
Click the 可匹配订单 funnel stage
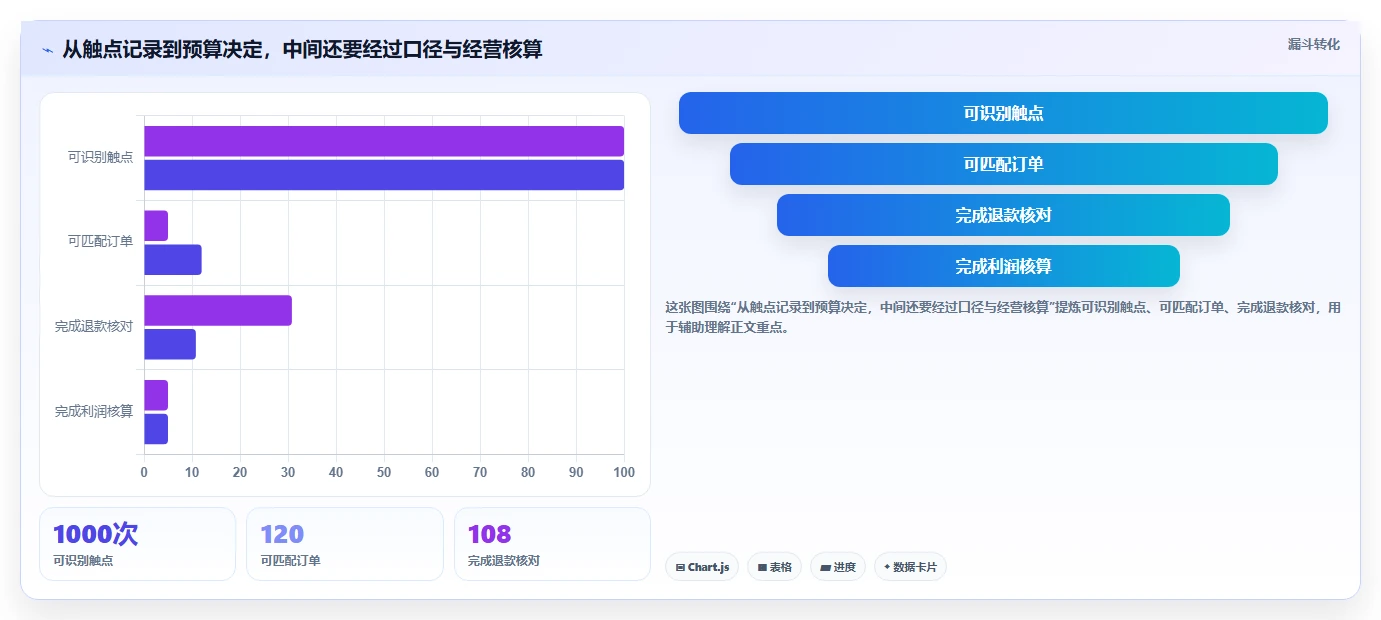[1003, 164]
